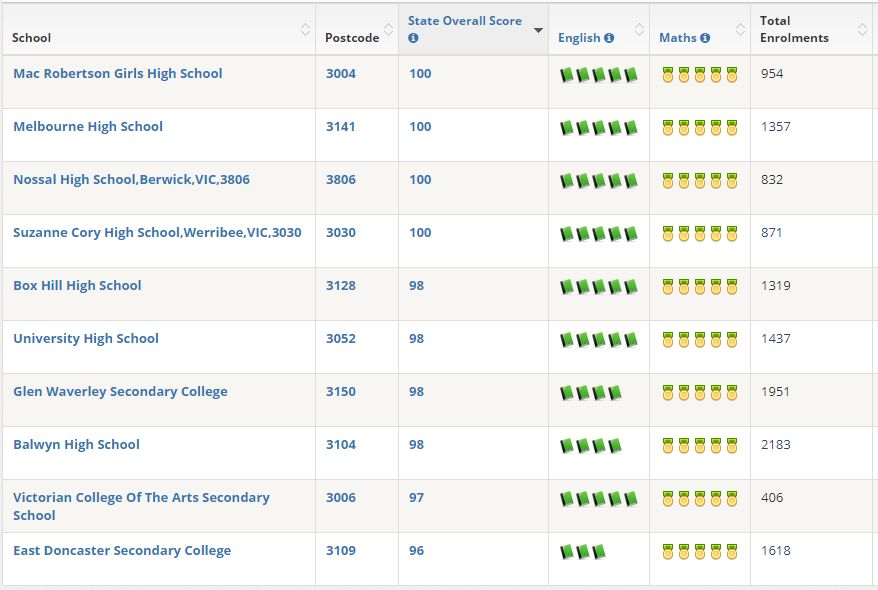This screenshot has height=590, width=878.
Task: Open Victorian College Of The Arts link
Action: point(141,506)
